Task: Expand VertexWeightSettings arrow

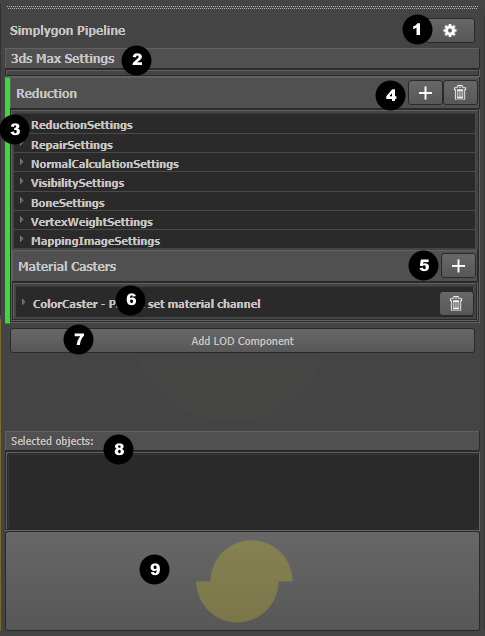Action: (21, 220)
